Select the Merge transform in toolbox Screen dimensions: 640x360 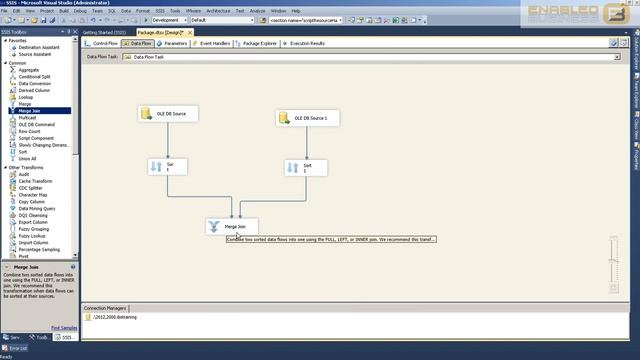[24, 104]
